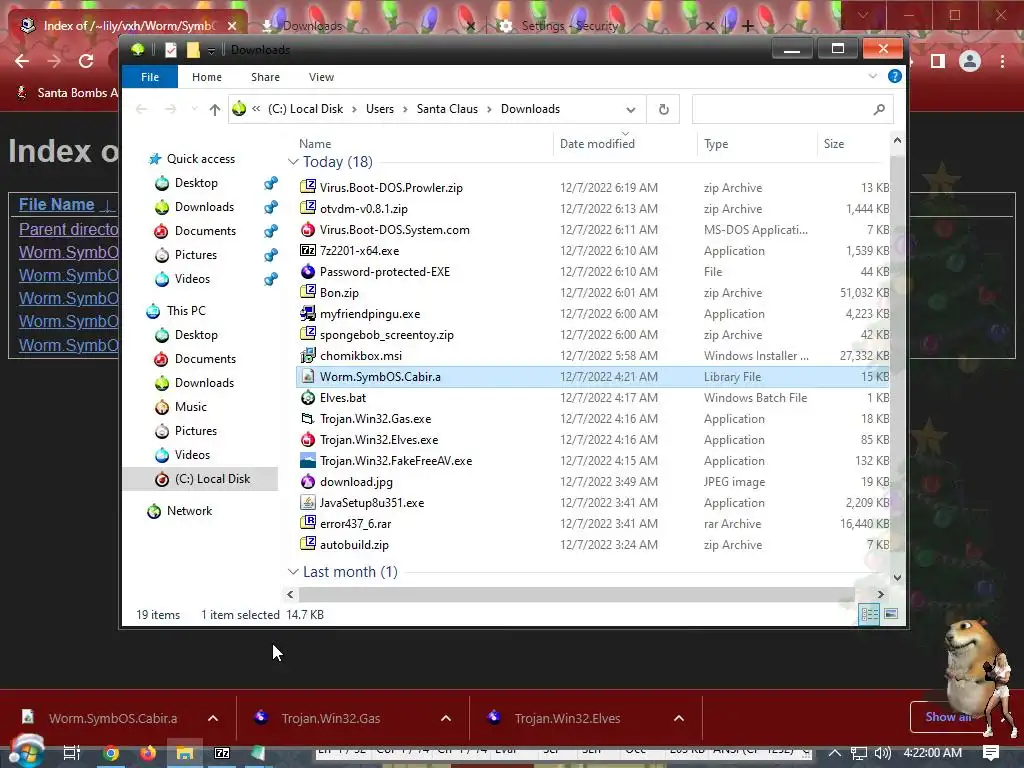
Task: Select Pictures under Quick access
Action: (x=195, y=255)
